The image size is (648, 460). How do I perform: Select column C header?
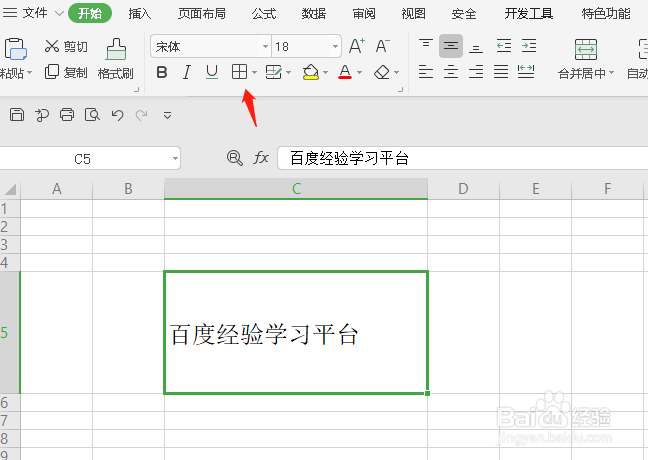[296, 189]
